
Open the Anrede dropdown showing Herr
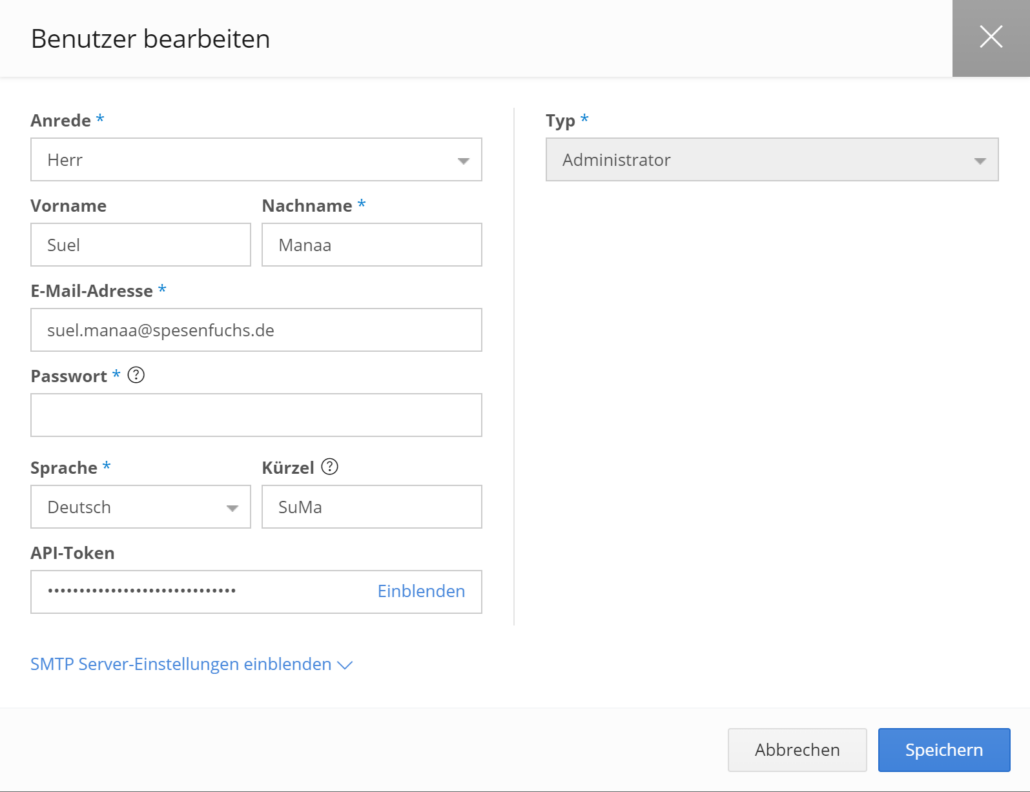tap(255, 159)
